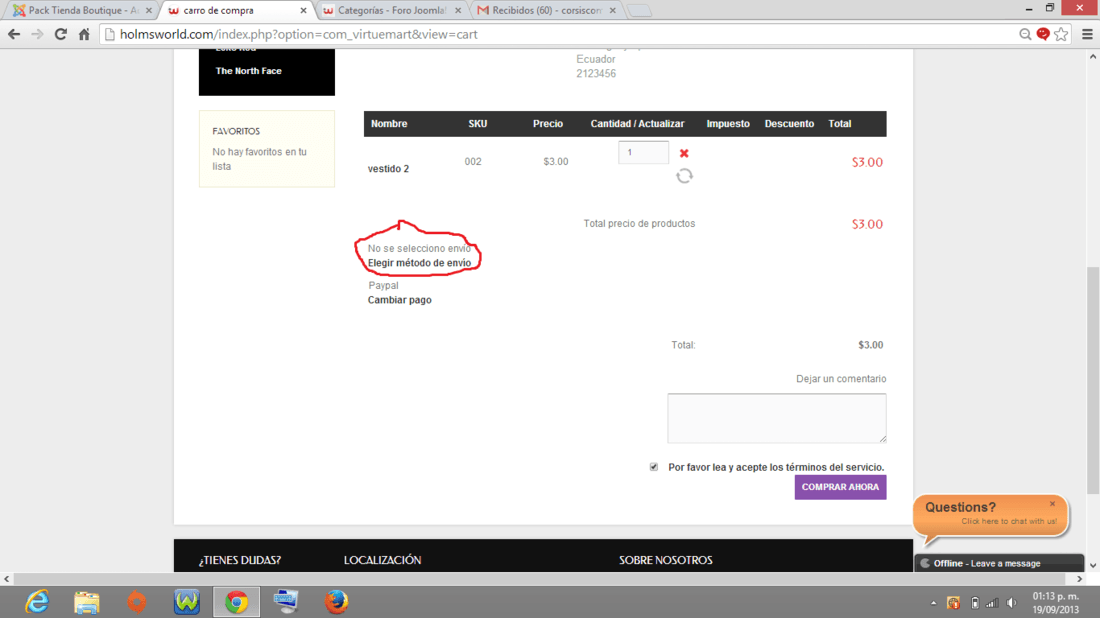Click the network signal icon in tray
Image resolution: width=1100 pixels, height=618 pixels.
pos(992,603)
